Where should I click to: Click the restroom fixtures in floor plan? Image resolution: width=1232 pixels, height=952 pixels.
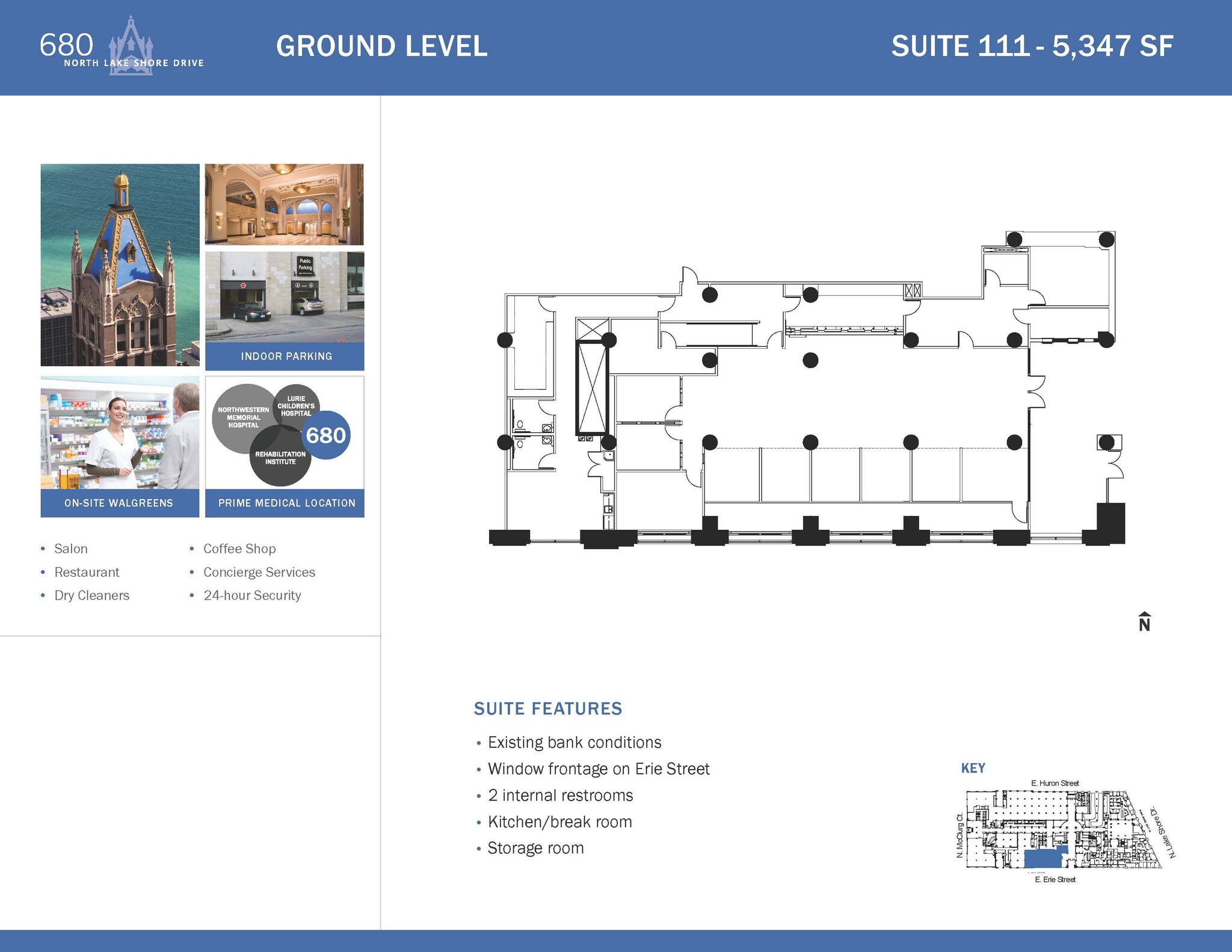(534, 434)
